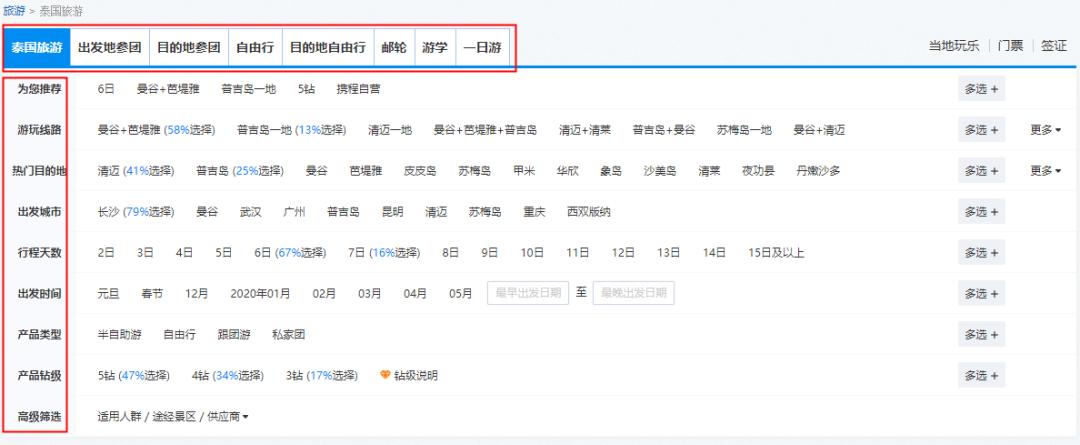Viewport: 1080px width, 445px height.
Task: Select route 清迈+清莱
Action: 585,130
